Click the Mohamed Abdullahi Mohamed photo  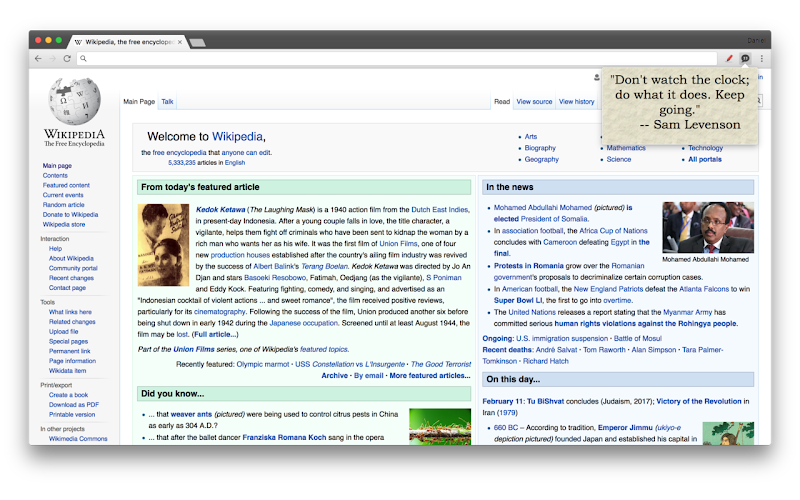(x=708, y=228)
